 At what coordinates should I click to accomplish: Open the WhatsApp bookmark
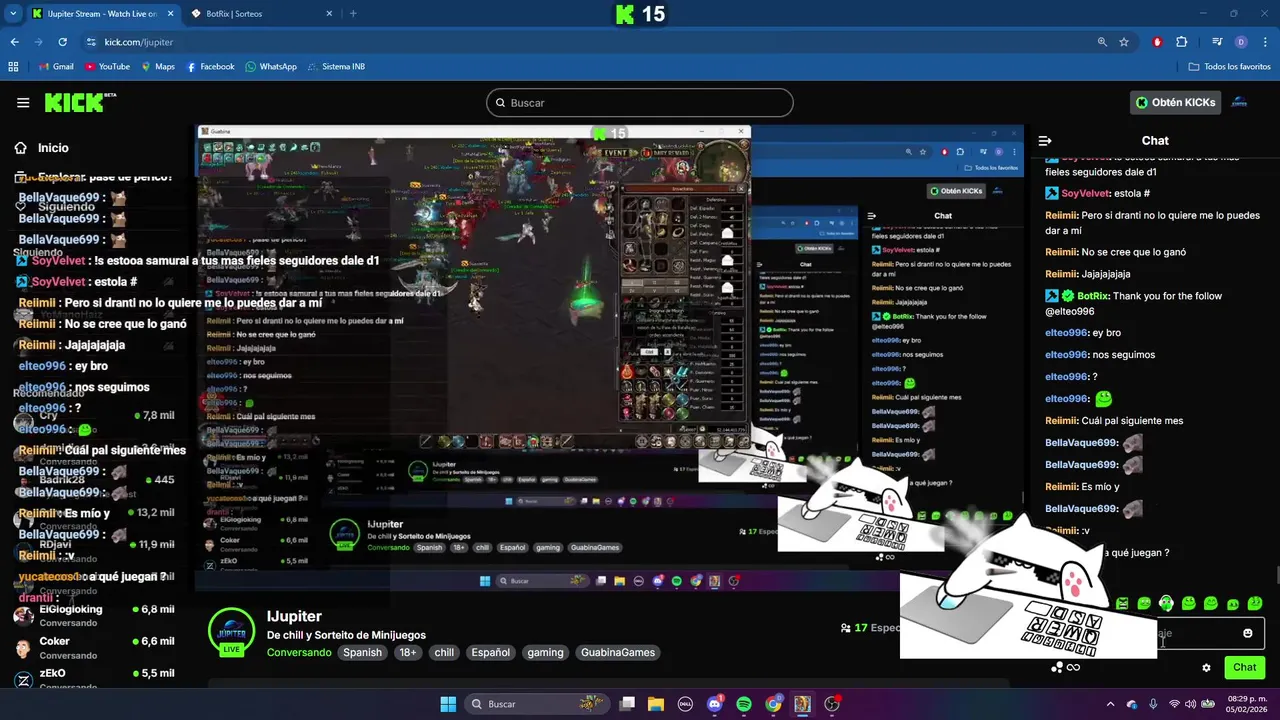pyautogui.click(x=271, y=67)
